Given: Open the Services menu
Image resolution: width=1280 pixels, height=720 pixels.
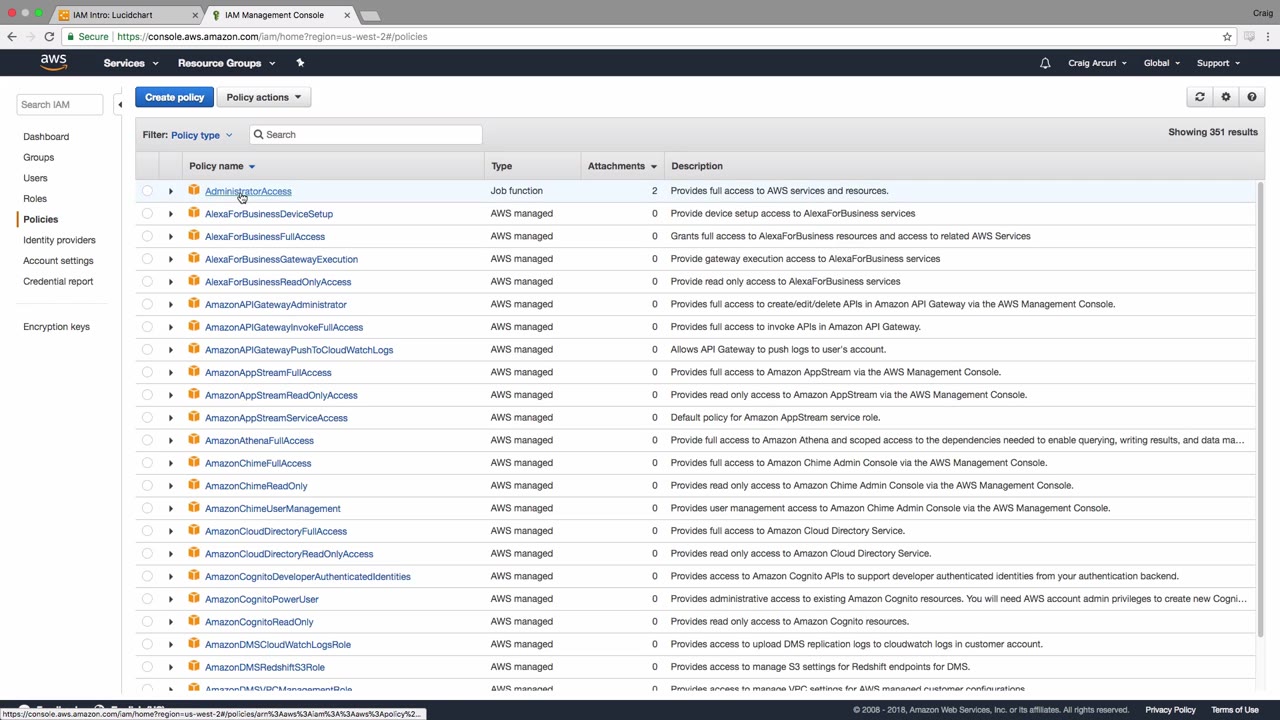Looking at the screenshot, I should coord(130,63).
